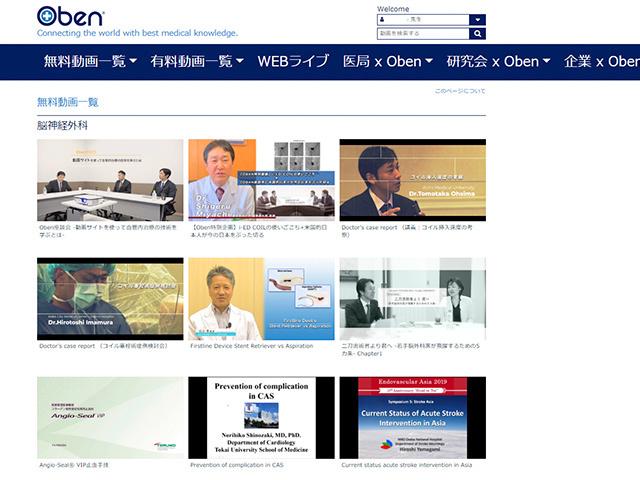This screenshot has width=640, height=480.
Task: Open the Dr. Hirotoshi Imamura video thumbnail
Action: pyautogui.click(x=110, y=298)
